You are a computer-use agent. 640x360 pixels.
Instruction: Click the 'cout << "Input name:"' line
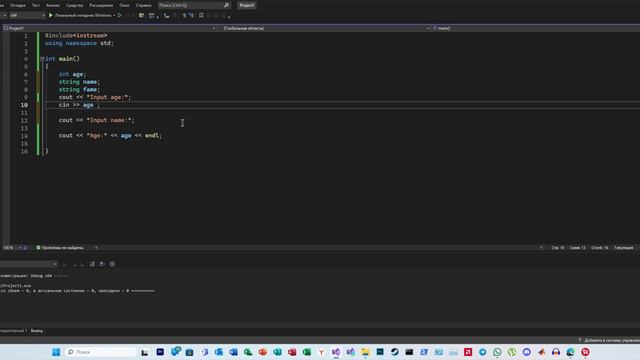97,120
